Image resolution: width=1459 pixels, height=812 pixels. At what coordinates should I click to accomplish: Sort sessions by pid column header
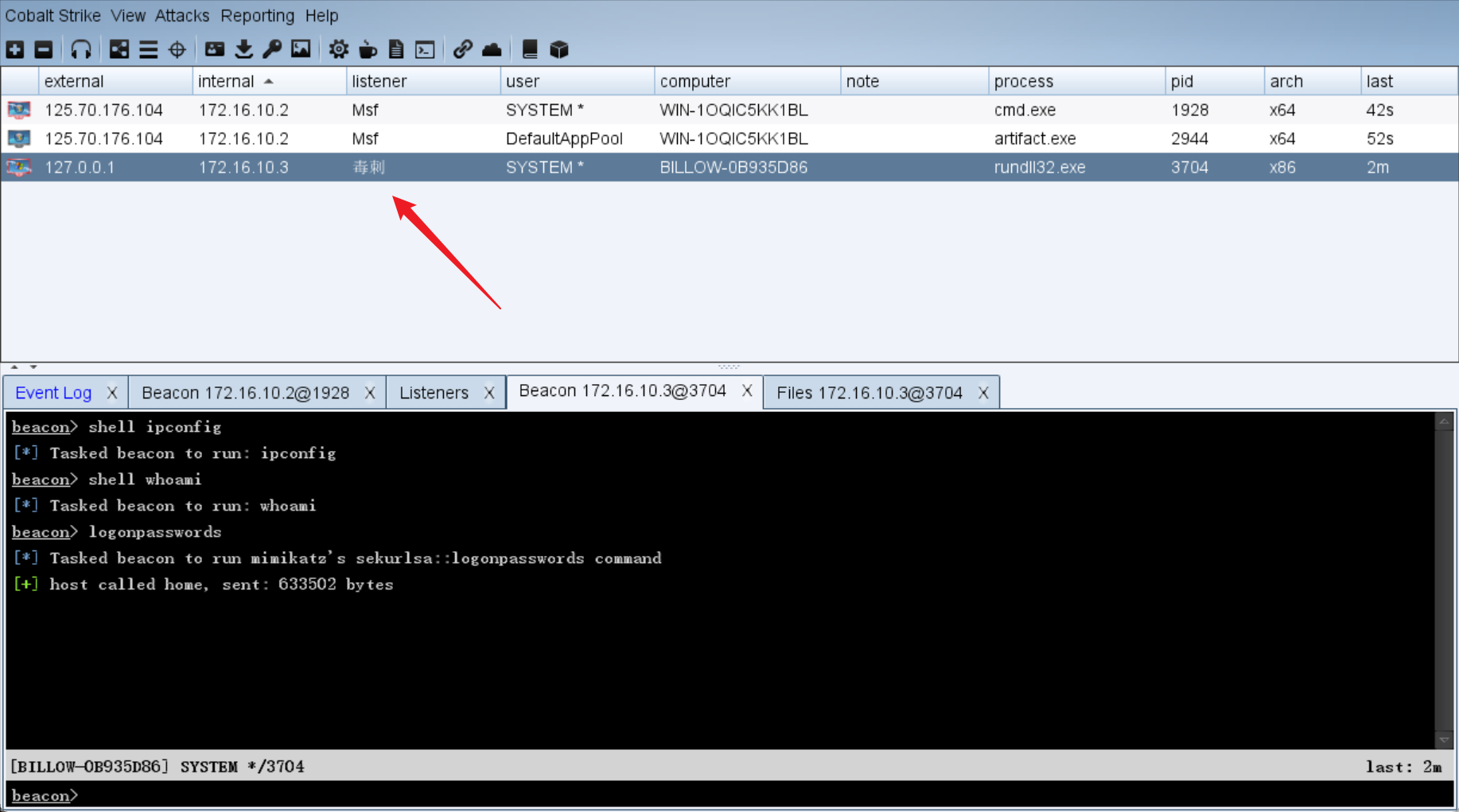[x=1214, y=81]
